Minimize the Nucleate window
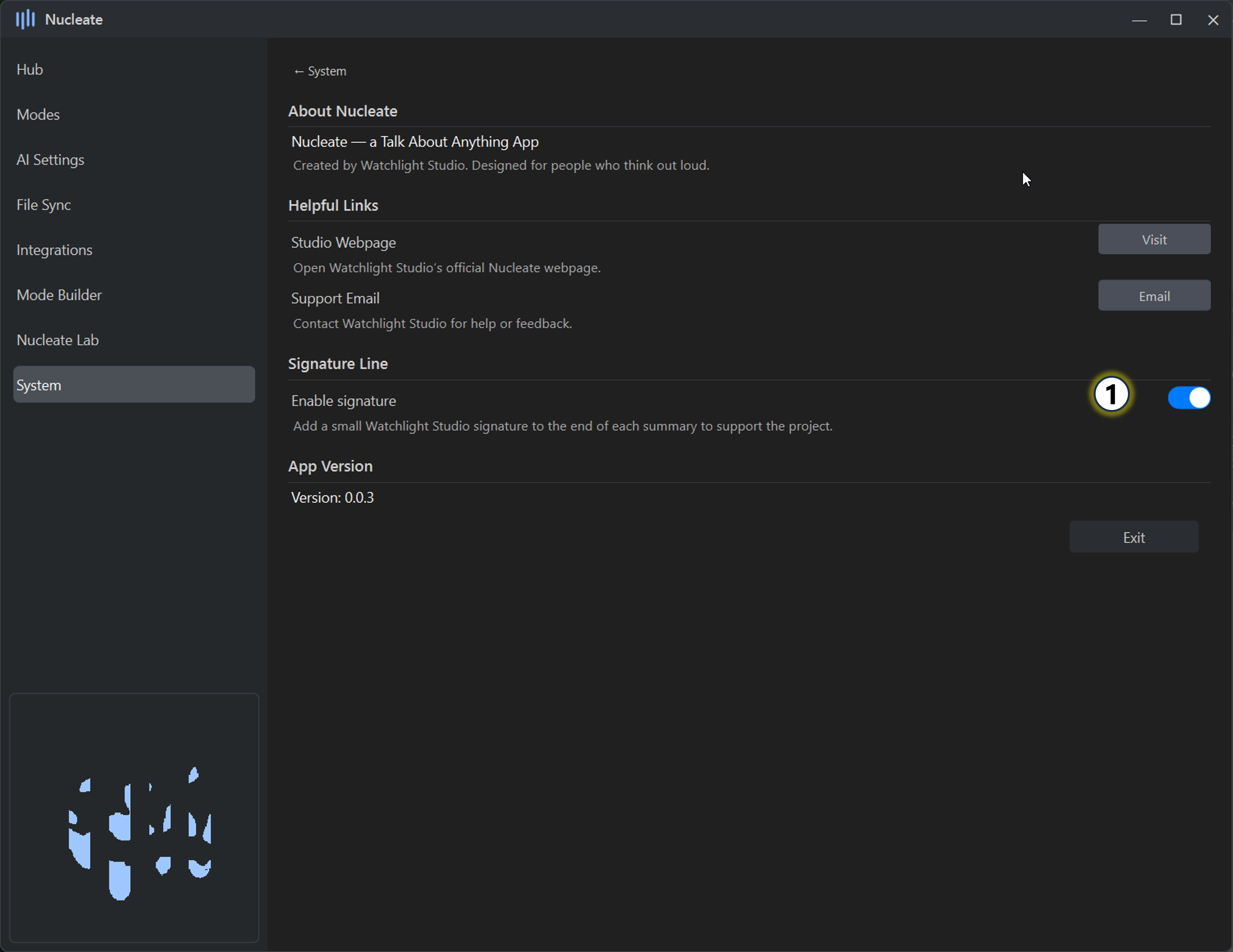 pyautogui.click(x=1139, y=20)
